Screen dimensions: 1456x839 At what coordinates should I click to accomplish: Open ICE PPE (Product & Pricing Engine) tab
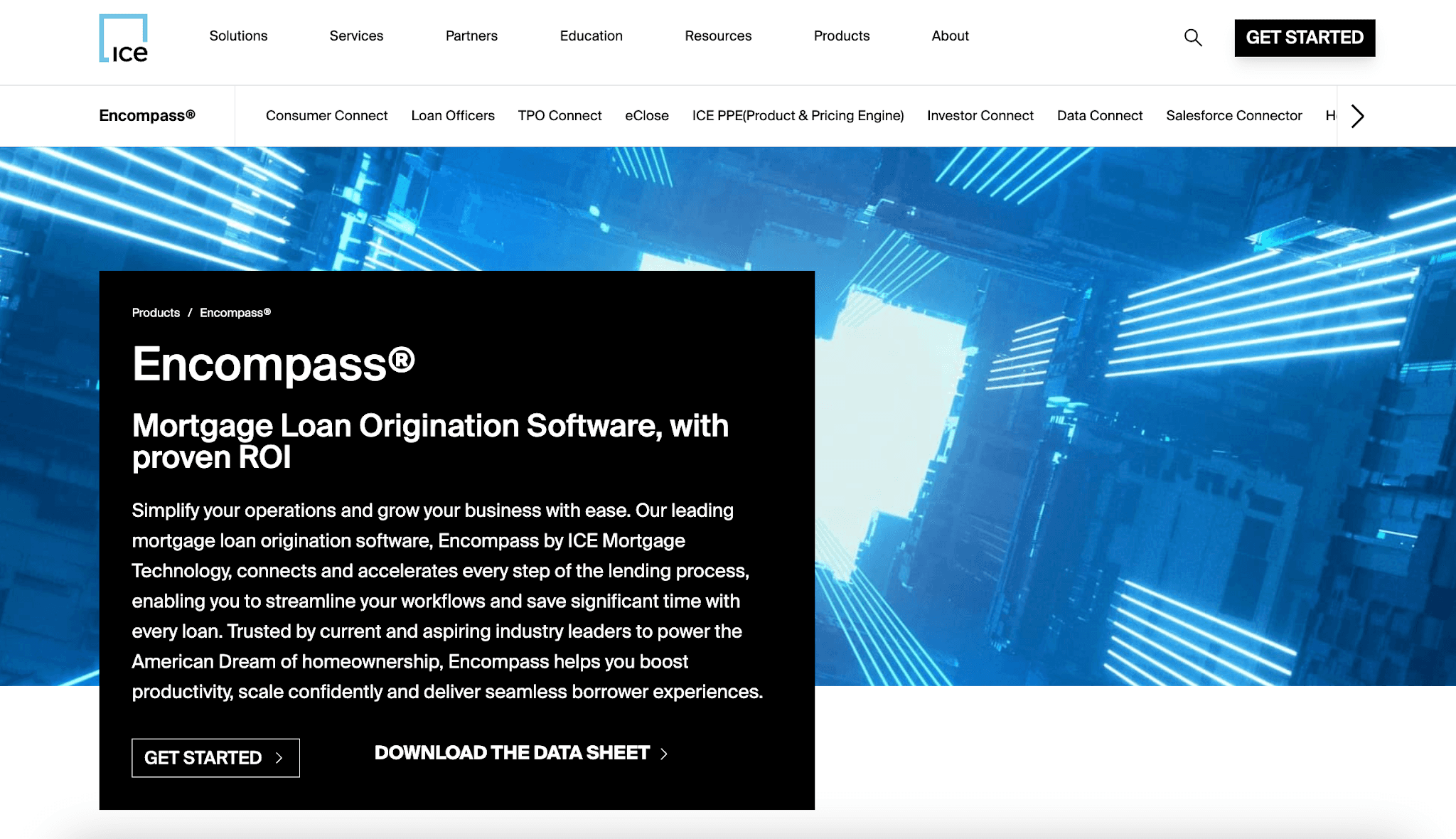798,115
